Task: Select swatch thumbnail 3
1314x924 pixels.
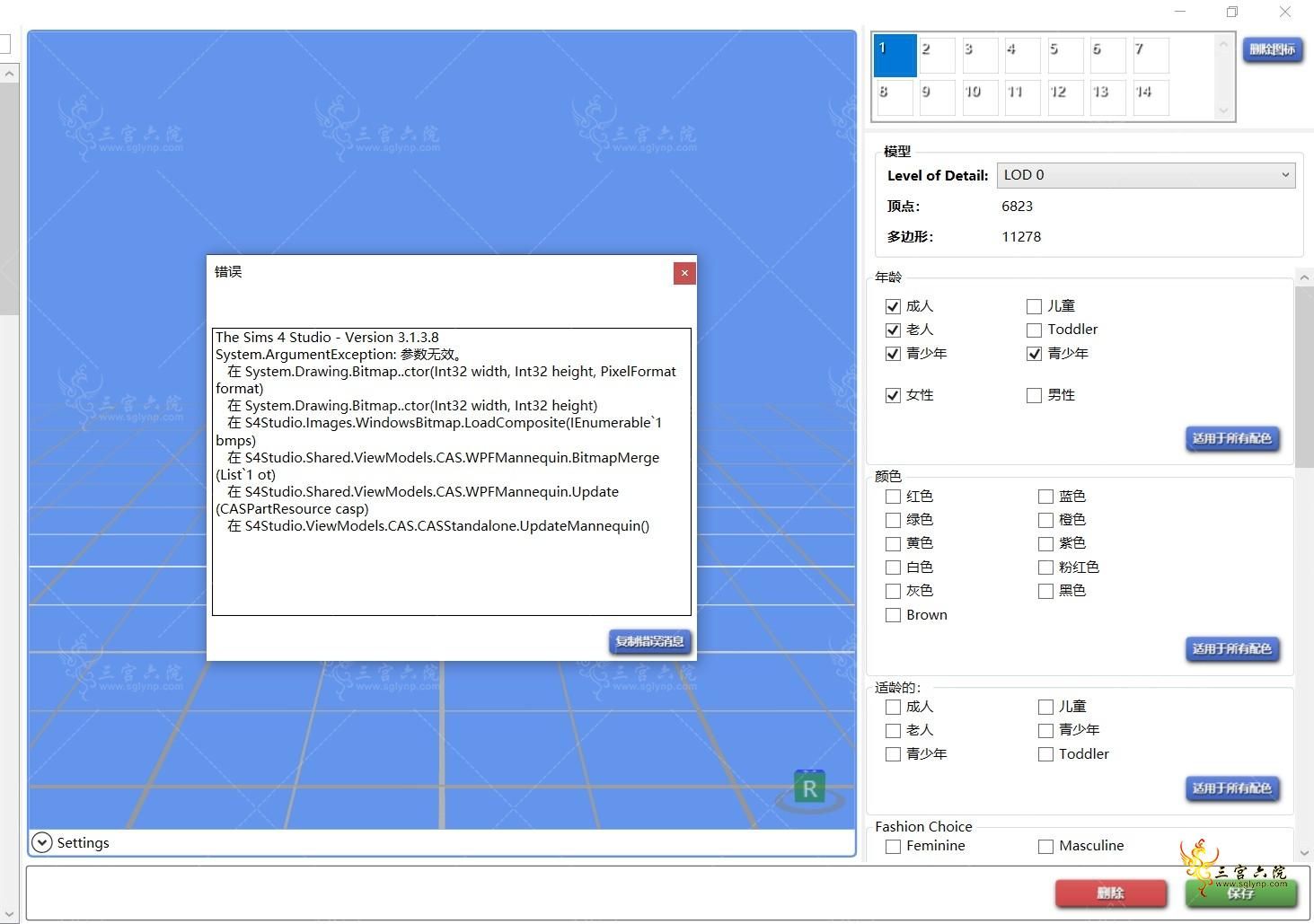Action: click(x=980, y=55)
